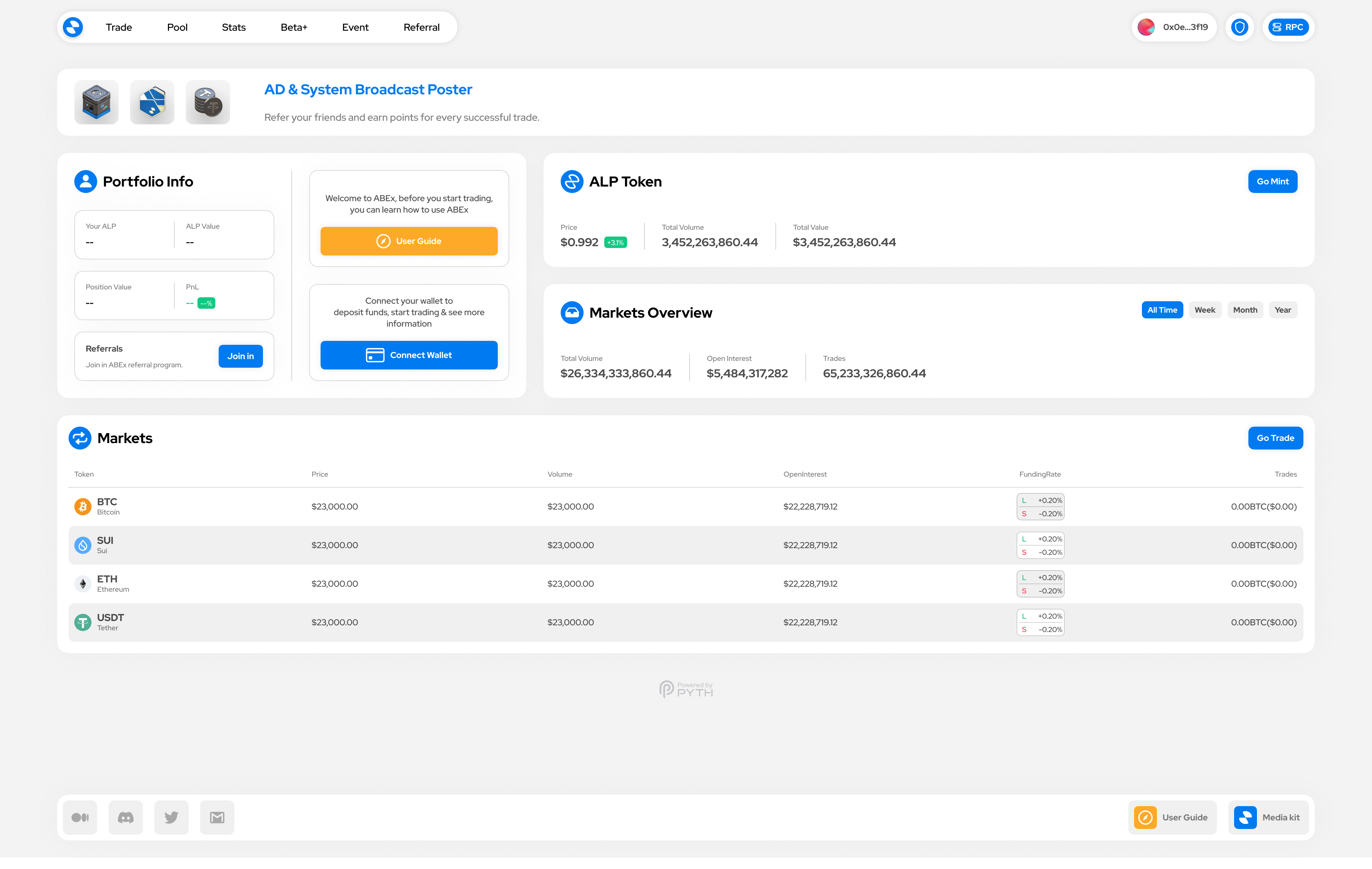
Task: Open the Discord social icon
Action: (125, 817)
